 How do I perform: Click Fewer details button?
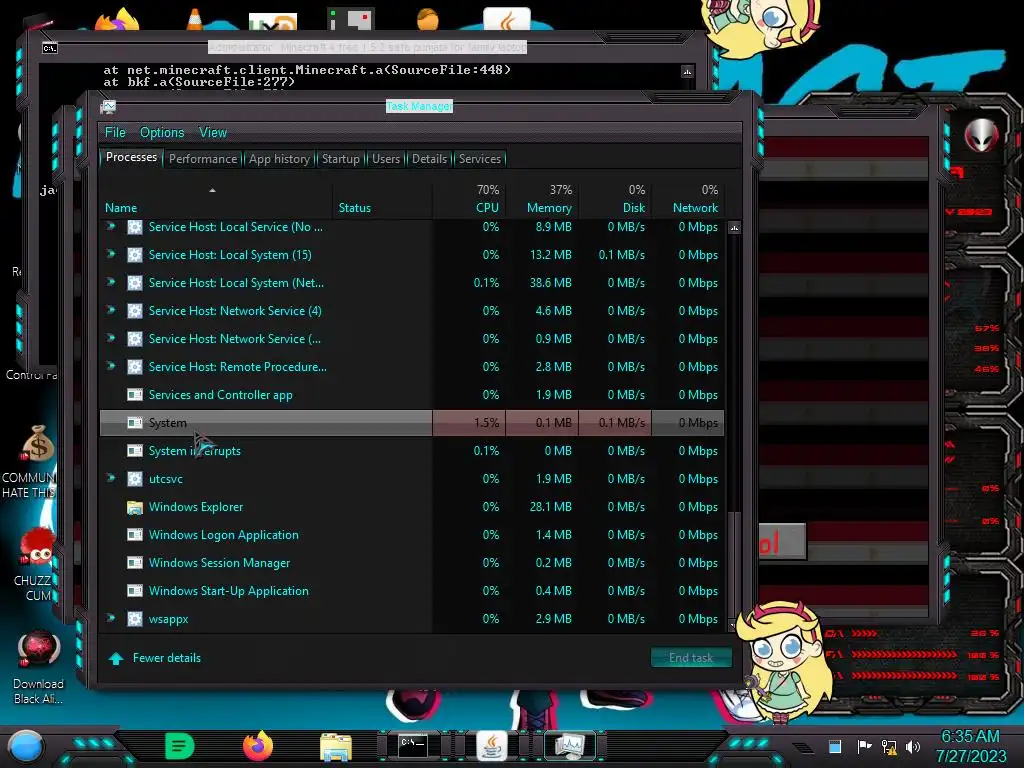click(x=156, y=658)
